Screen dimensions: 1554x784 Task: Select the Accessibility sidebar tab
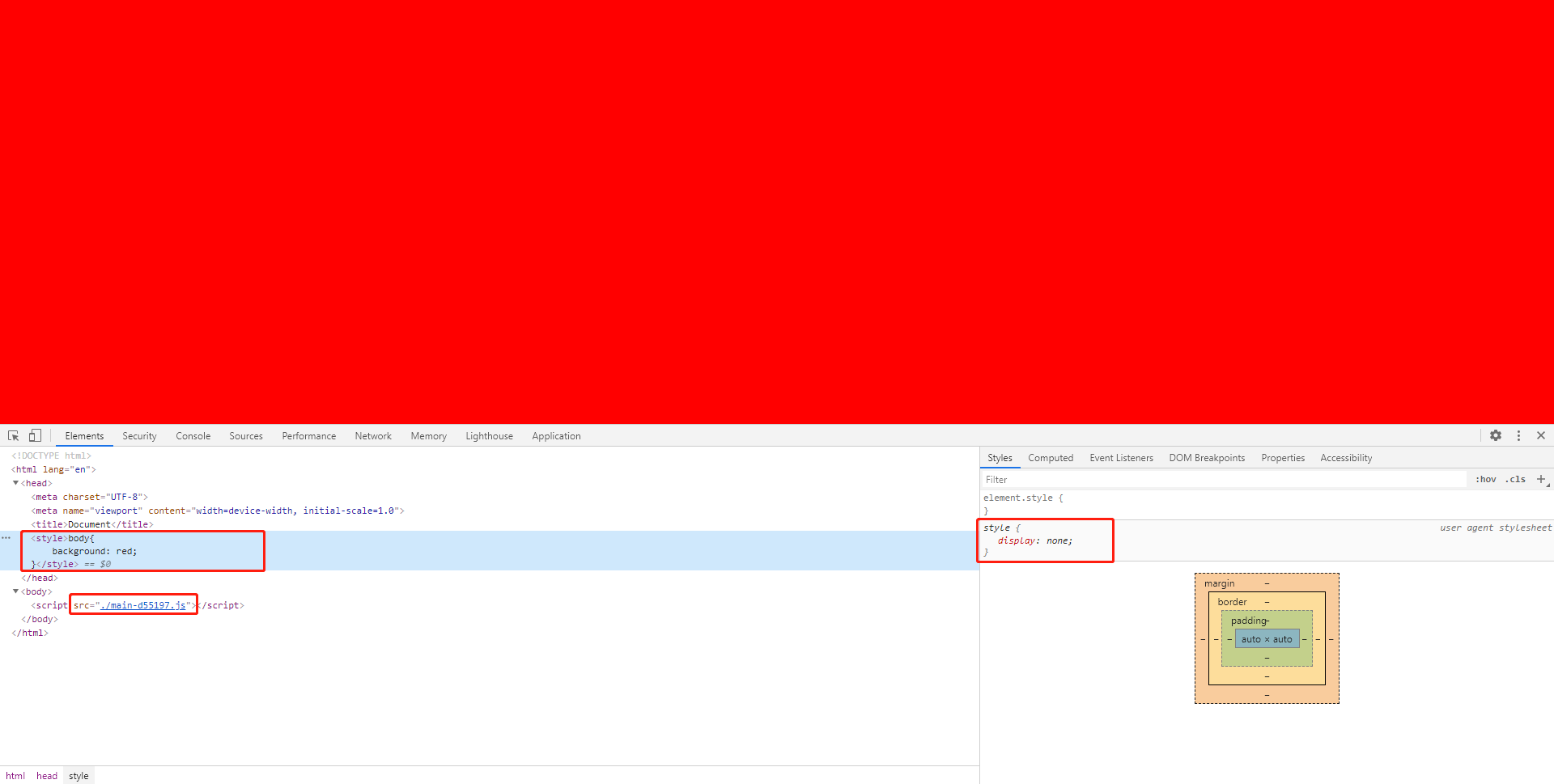point(1346,458)
